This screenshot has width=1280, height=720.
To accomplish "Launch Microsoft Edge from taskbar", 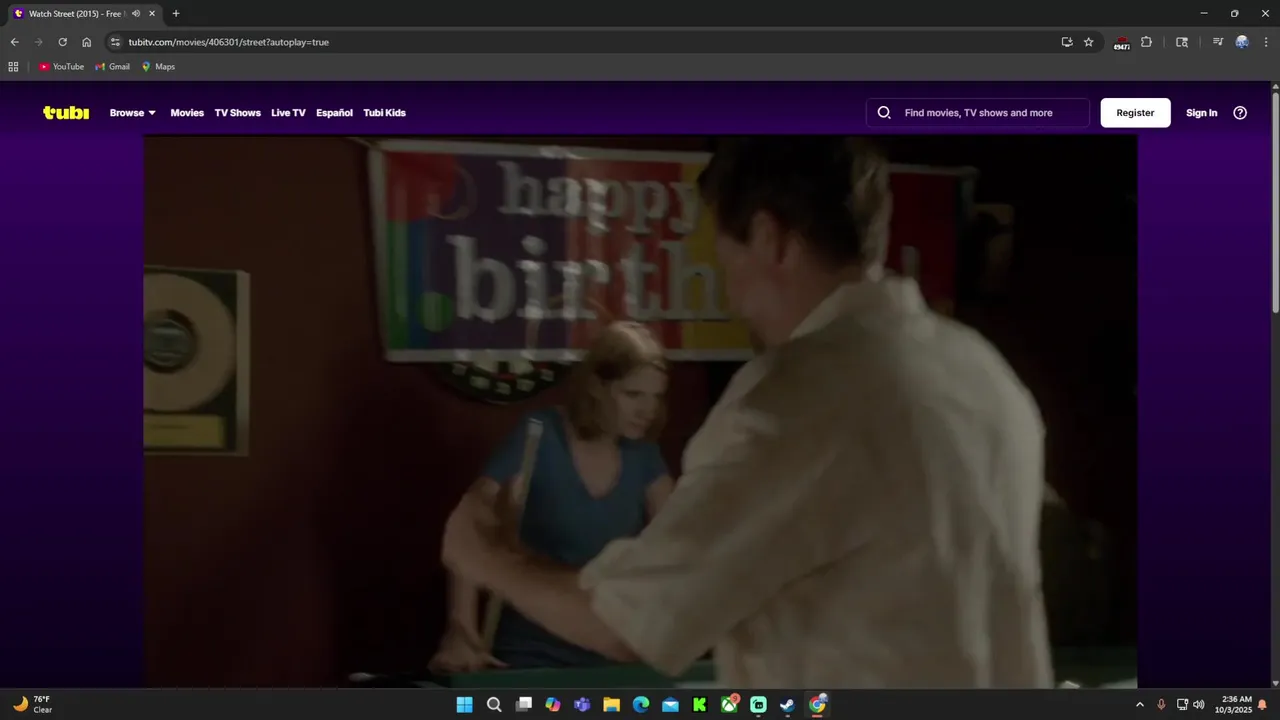I will 641,705.
